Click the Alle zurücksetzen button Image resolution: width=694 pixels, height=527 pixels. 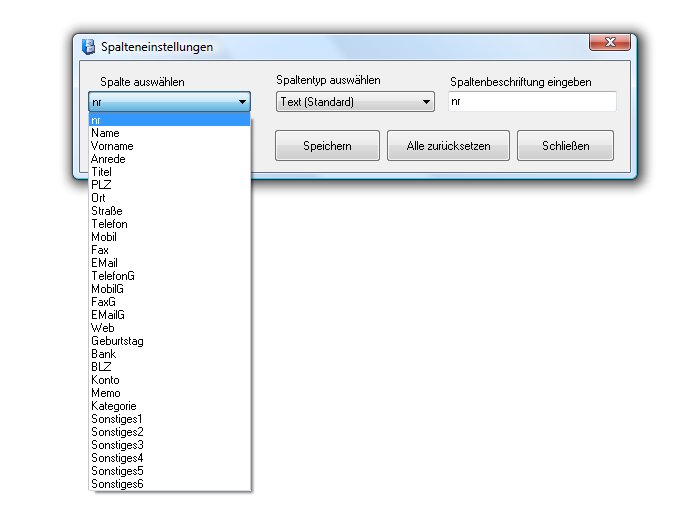(448, 146)
